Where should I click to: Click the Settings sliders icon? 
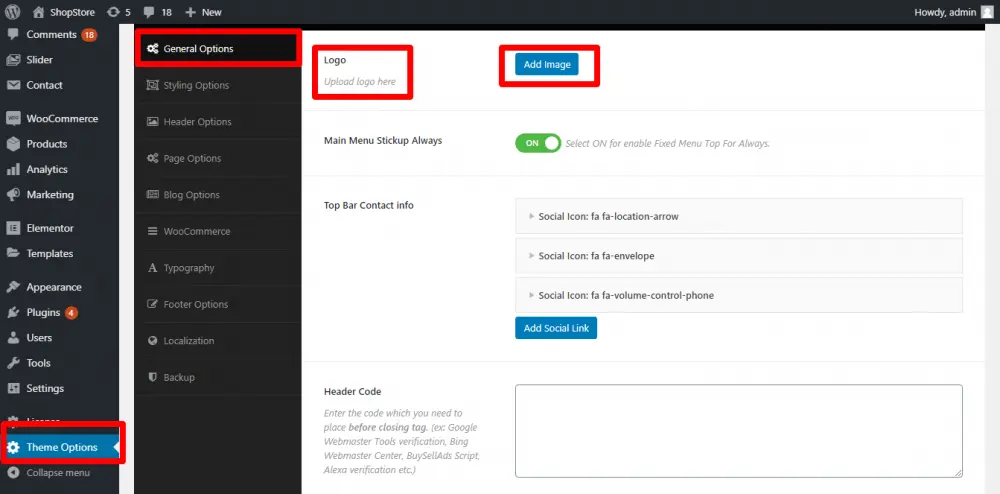click(13, 388)
